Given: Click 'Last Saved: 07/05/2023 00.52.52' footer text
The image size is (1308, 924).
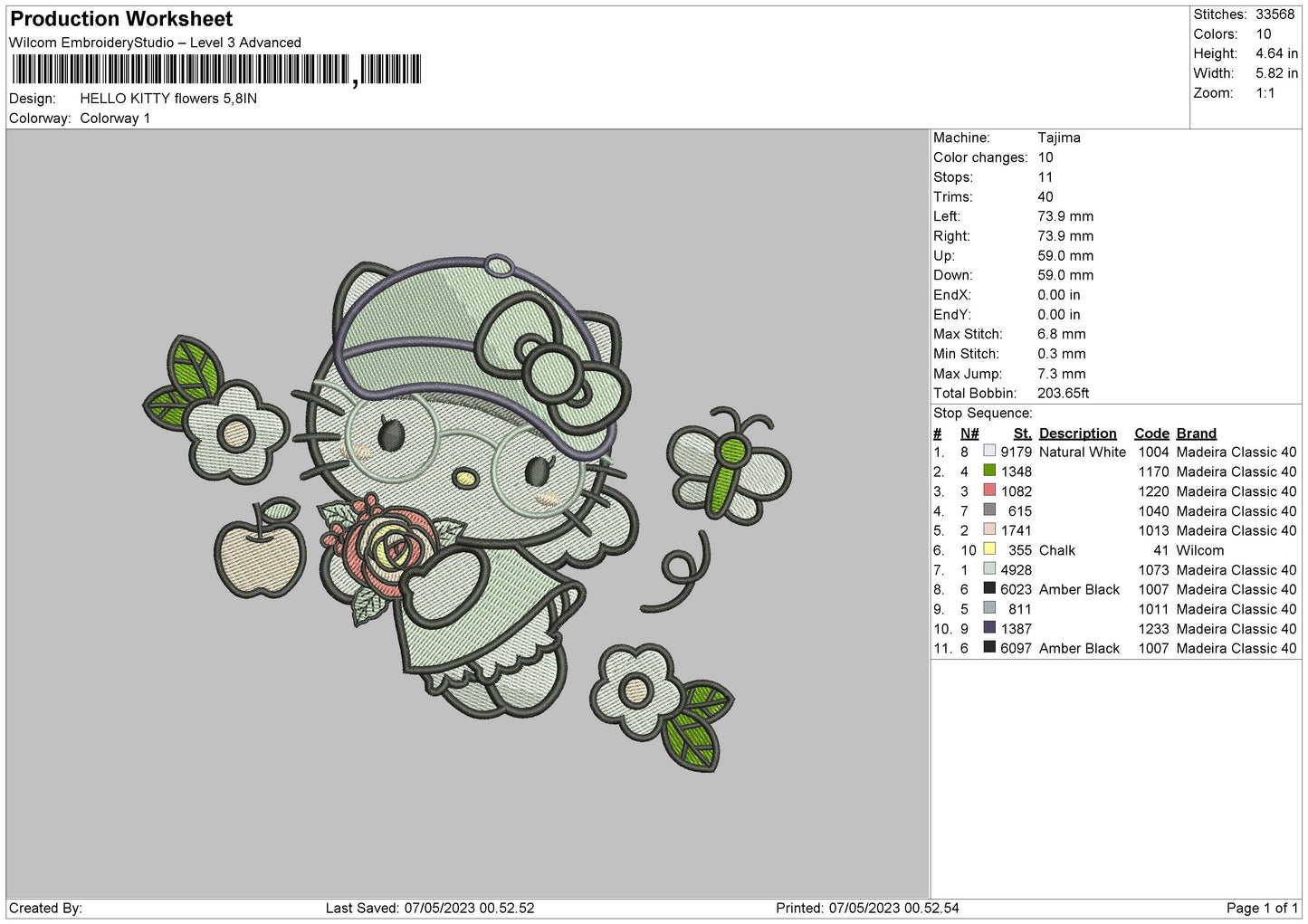Looking at the screenshot, I should tap(430, 908).
